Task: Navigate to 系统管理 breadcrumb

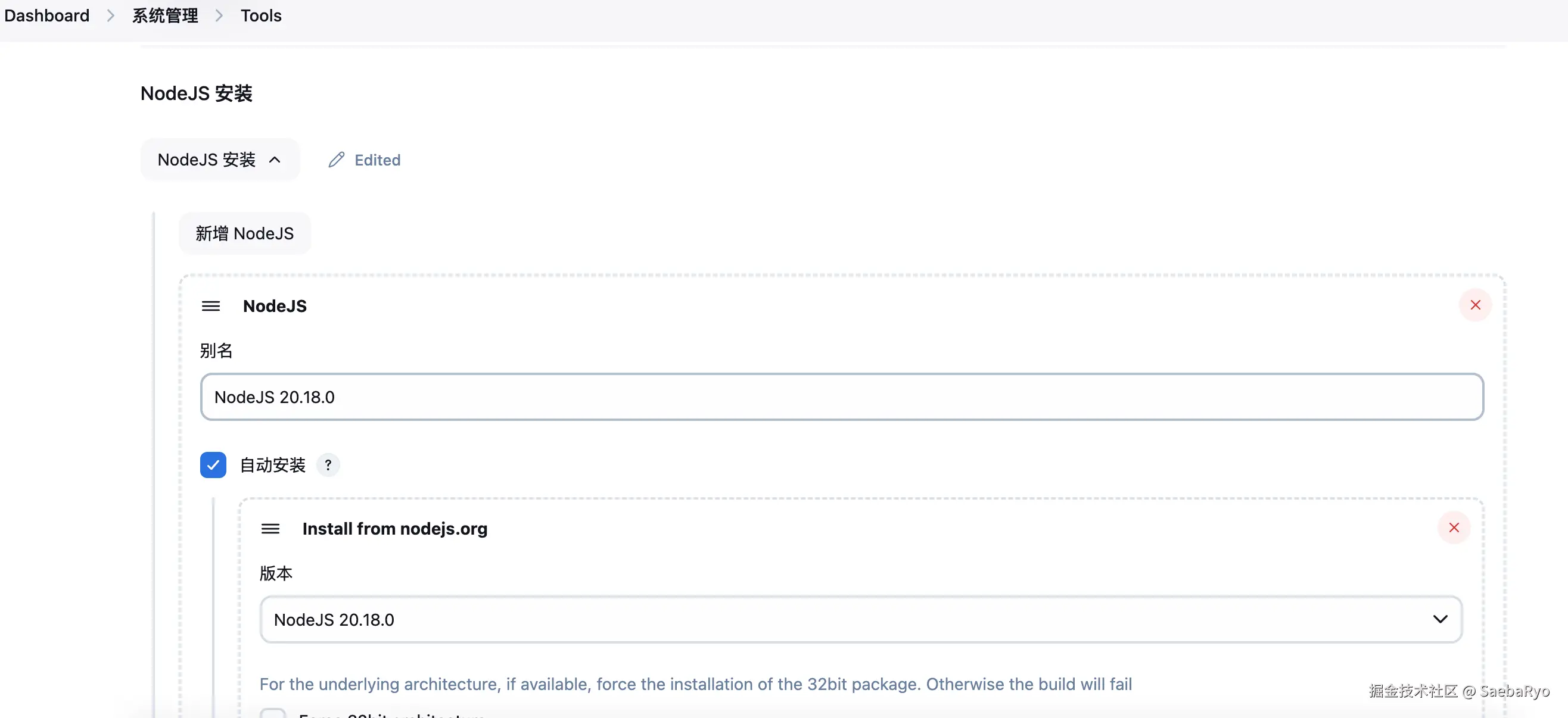Action: [165, 16]
